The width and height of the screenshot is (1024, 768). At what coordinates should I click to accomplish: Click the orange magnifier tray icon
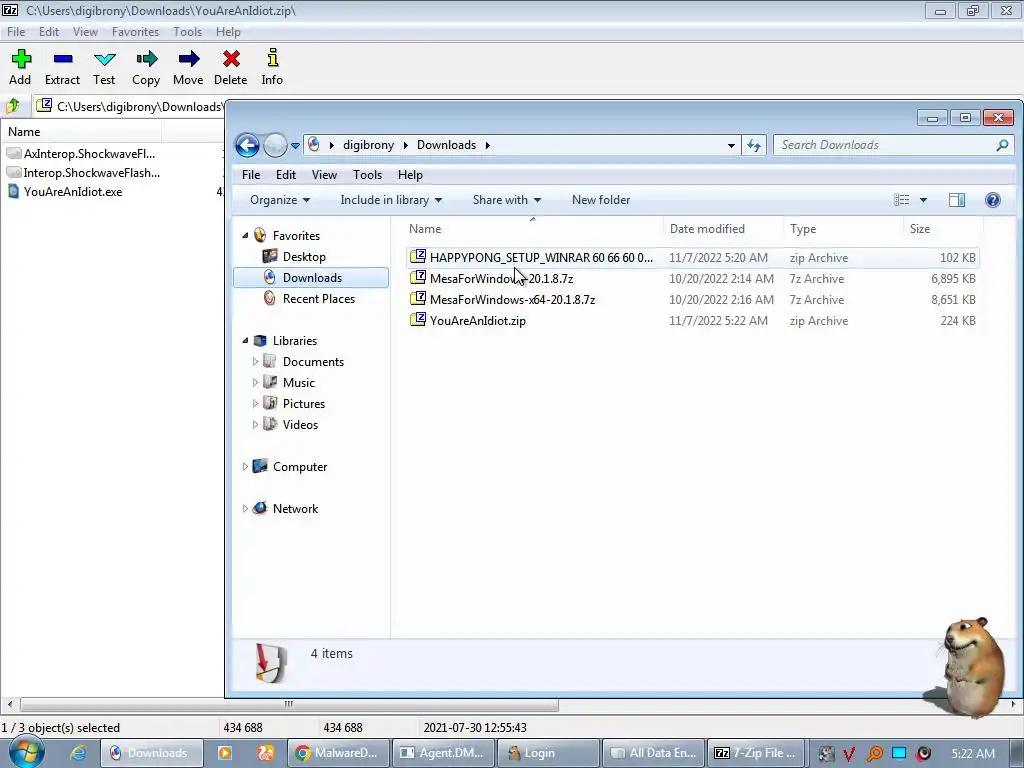coord(874,754)
